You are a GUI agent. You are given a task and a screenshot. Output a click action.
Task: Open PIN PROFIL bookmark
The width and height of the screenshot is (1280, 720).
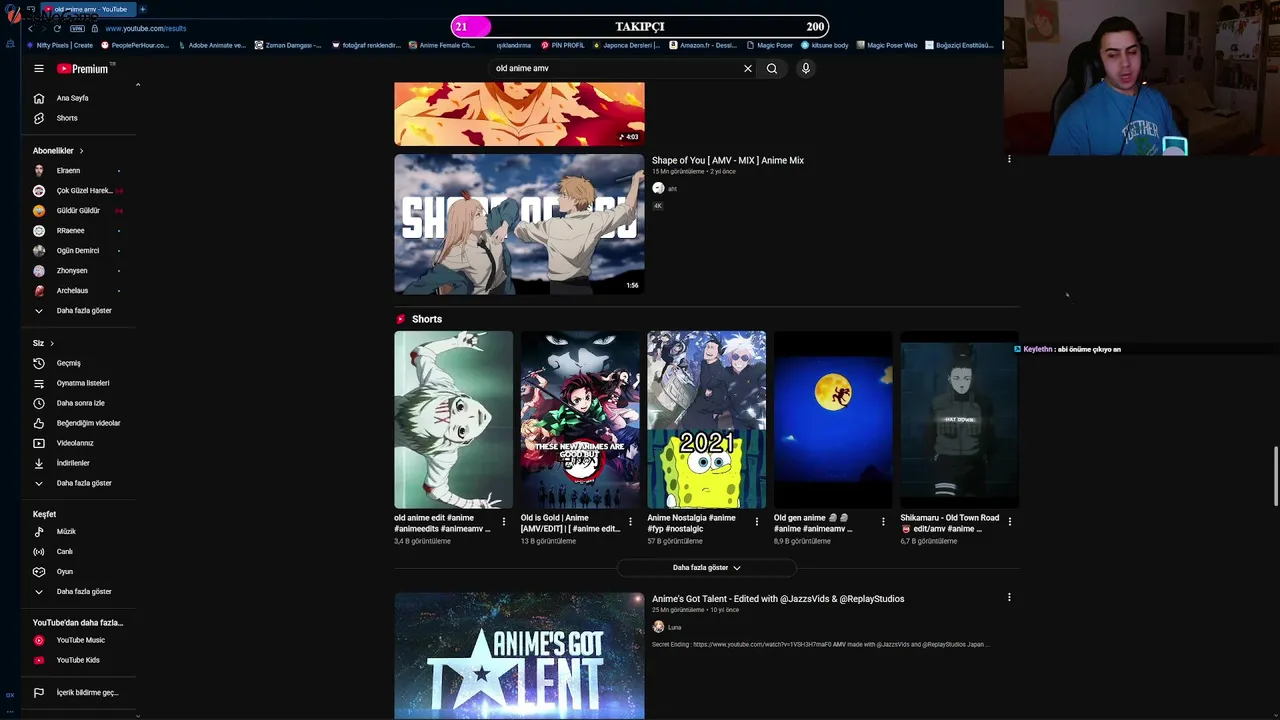click(563, 45)
